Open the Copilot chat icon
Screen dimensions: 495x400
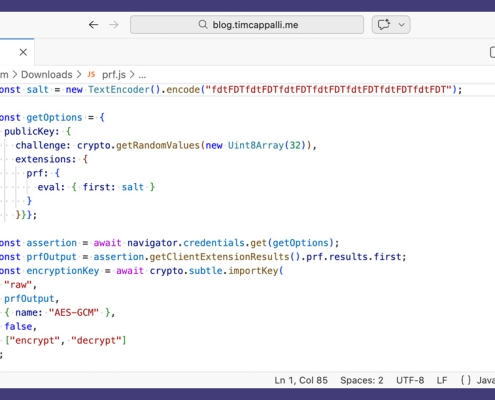(384, 25)
